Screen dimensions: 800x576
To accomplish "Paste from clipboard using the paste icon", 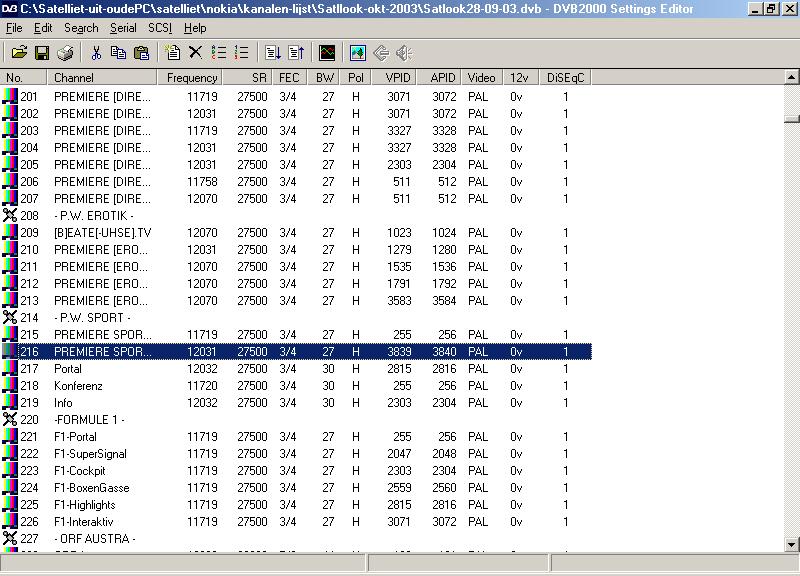I will point(141,53).
